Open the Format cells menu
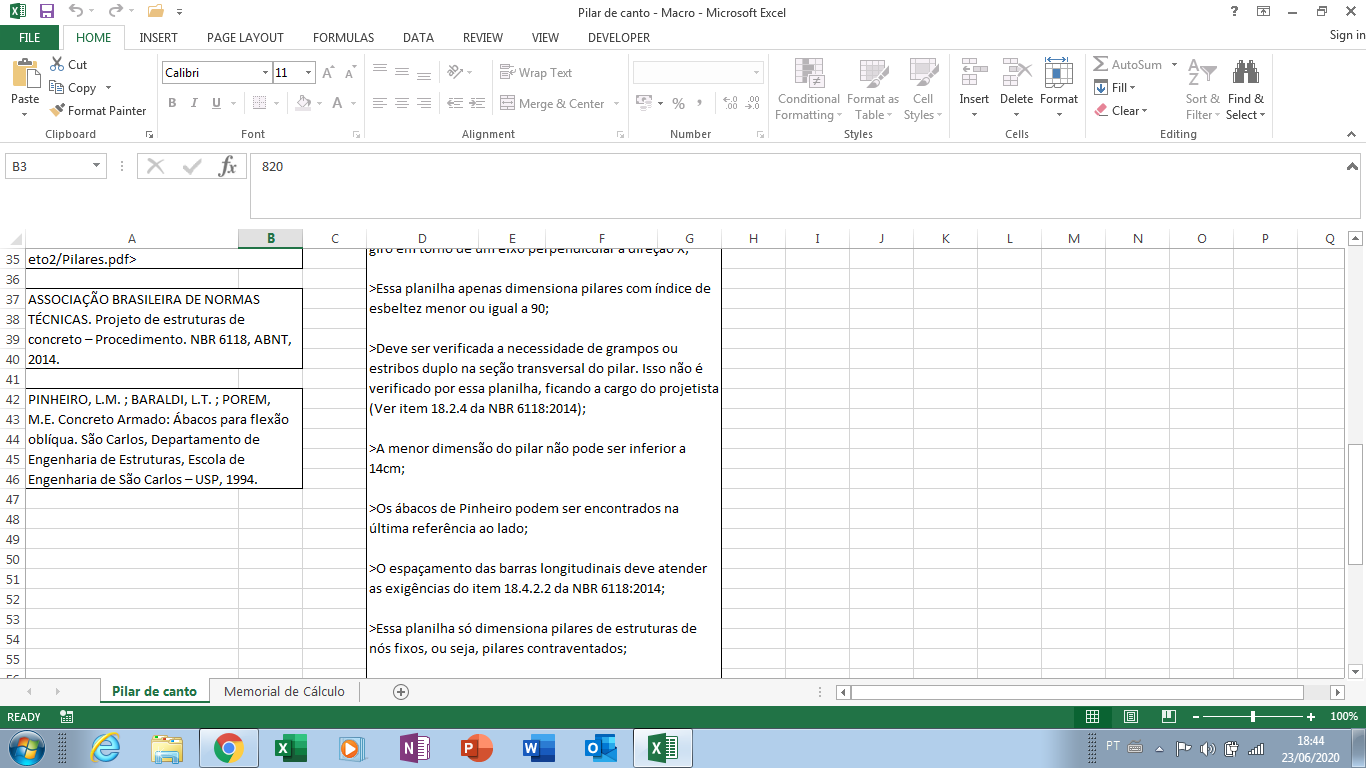 click(x=1058, y=90)
